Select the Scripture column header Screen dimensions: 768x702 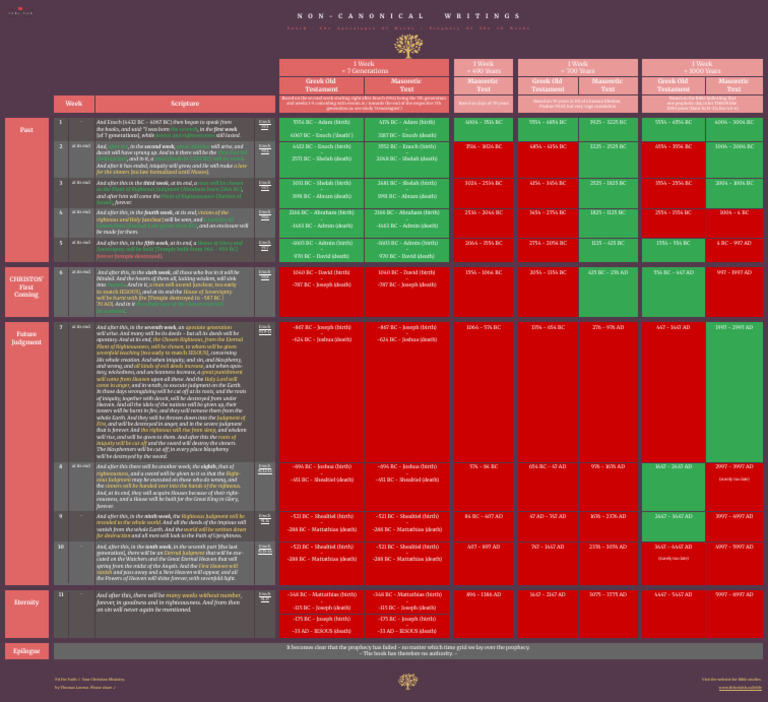coord(185,104)
